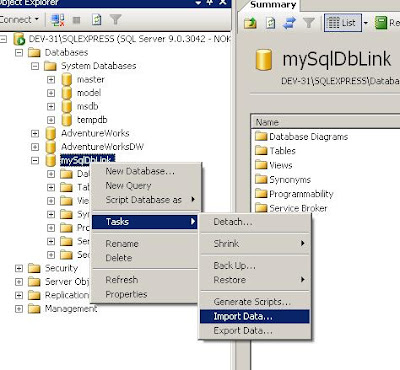This screenshot has width=400, height=370.
Task: Click the Disconnect icon in Object Explorer toolbar
Action: (58, 20)
